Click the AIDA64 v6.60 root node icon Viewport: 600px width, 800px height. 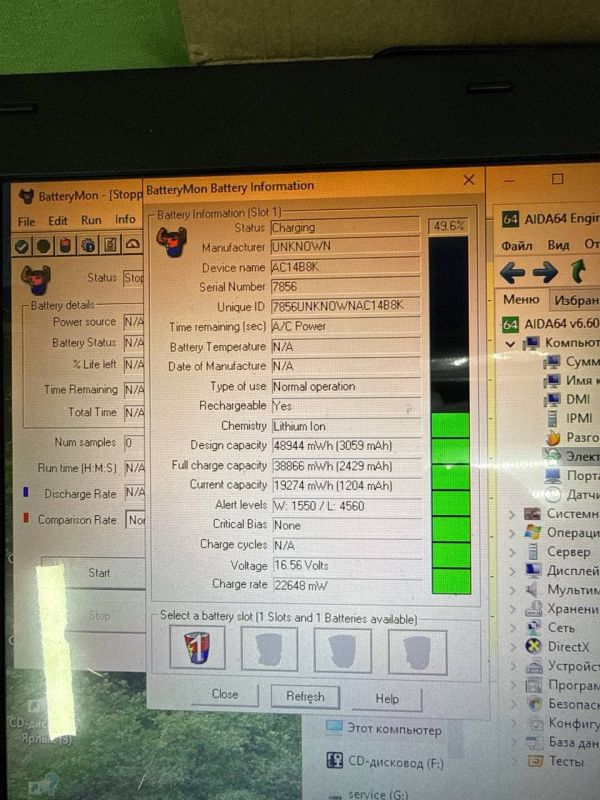point(510,324)
